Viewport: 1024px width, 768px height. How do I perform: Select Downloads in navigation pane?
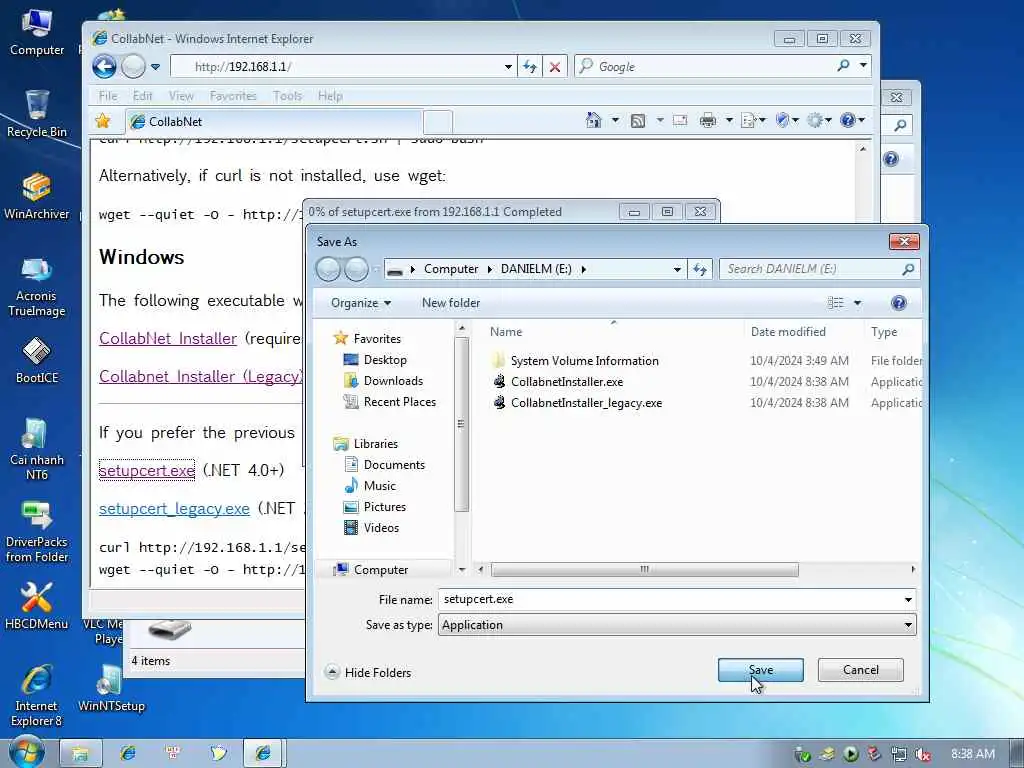click(393, 381)
